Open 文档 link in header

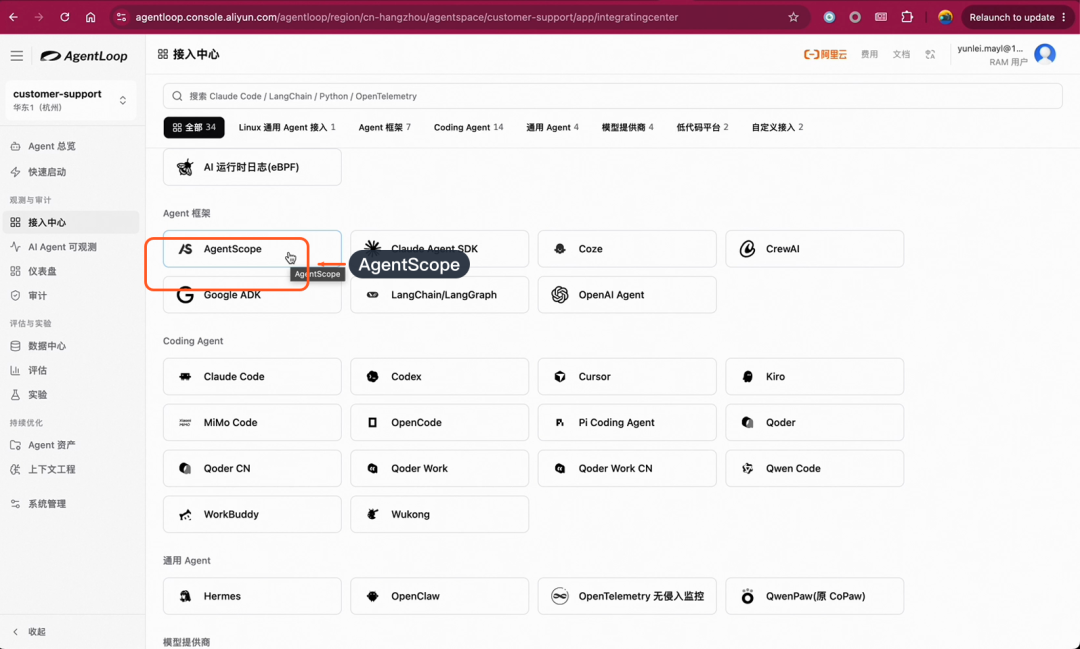[901, 54]
